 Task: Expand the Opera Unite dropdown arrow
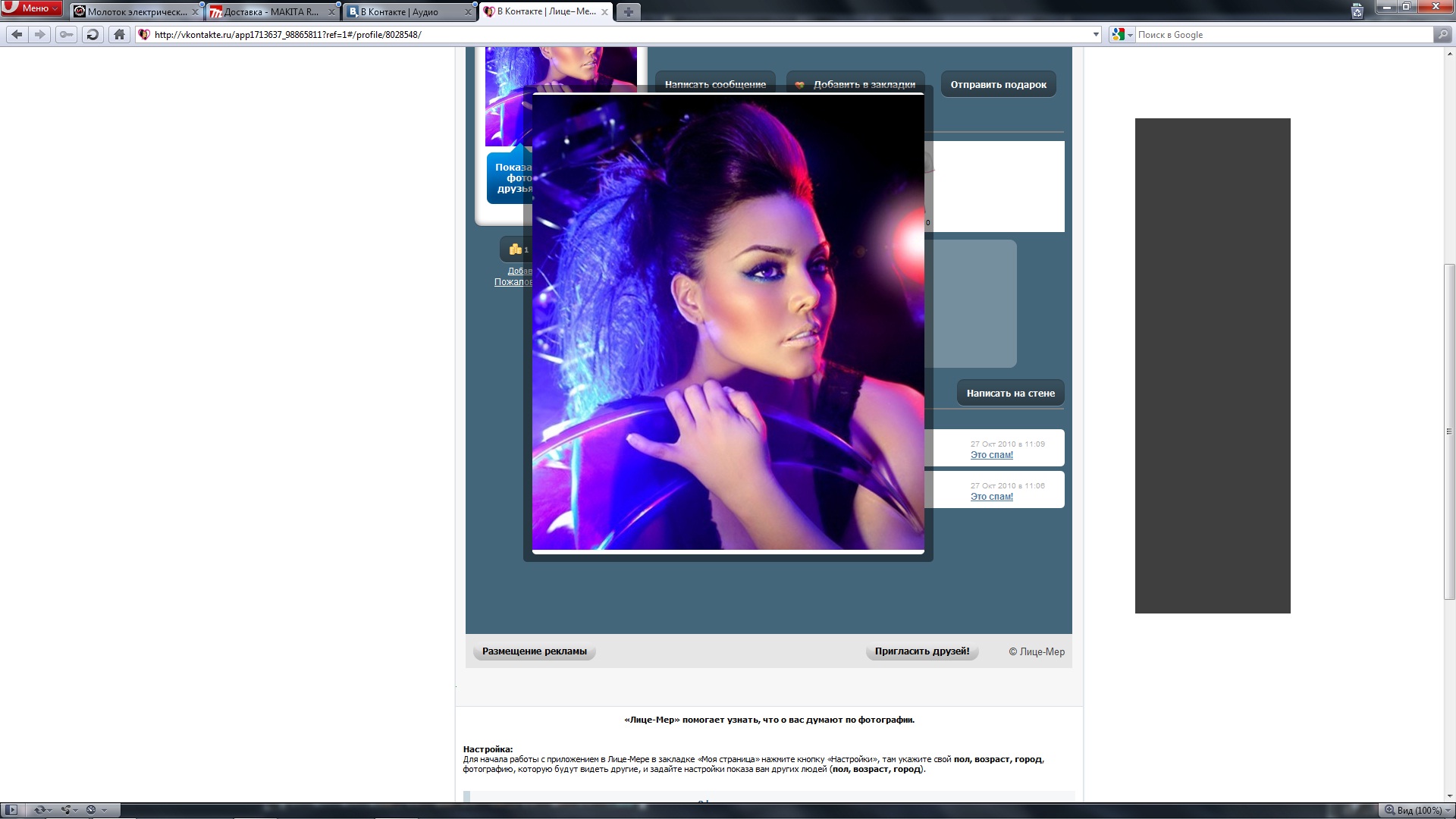pos(75,810)
